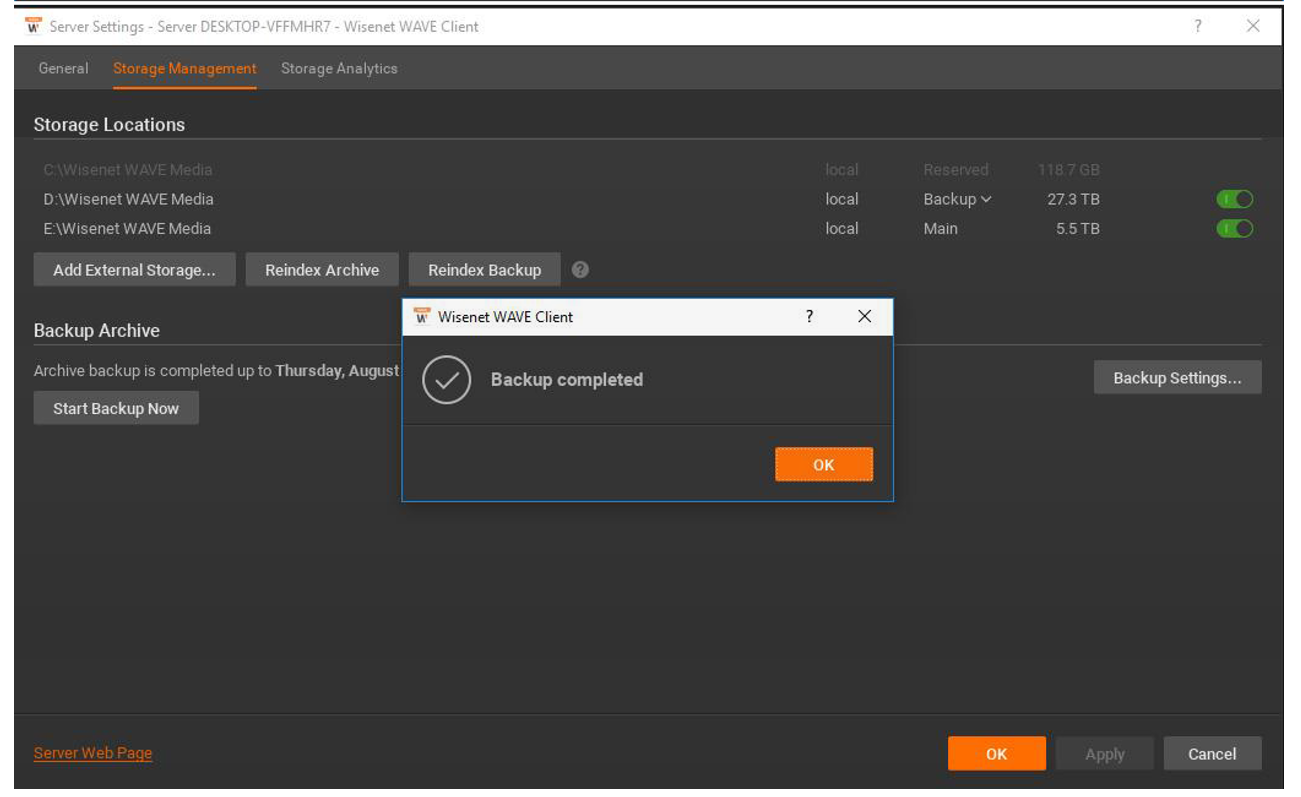Image resolution: width=1301 pixels, height=797 pixels.
Task: Click the local label in D: drive row
Action: coord(842,199)
